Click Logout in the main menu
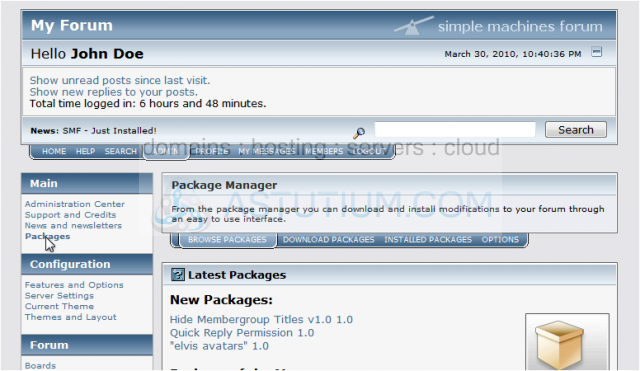 click(369, 151)
